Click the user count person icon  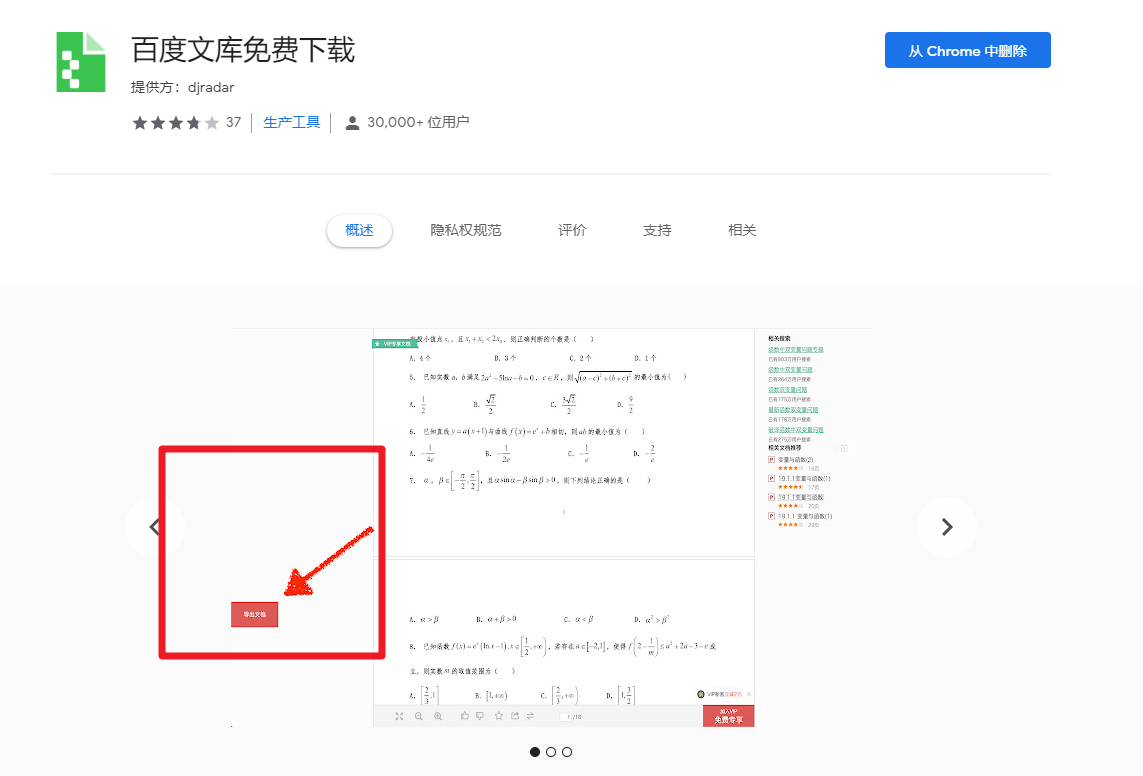[x=352, y=122]
